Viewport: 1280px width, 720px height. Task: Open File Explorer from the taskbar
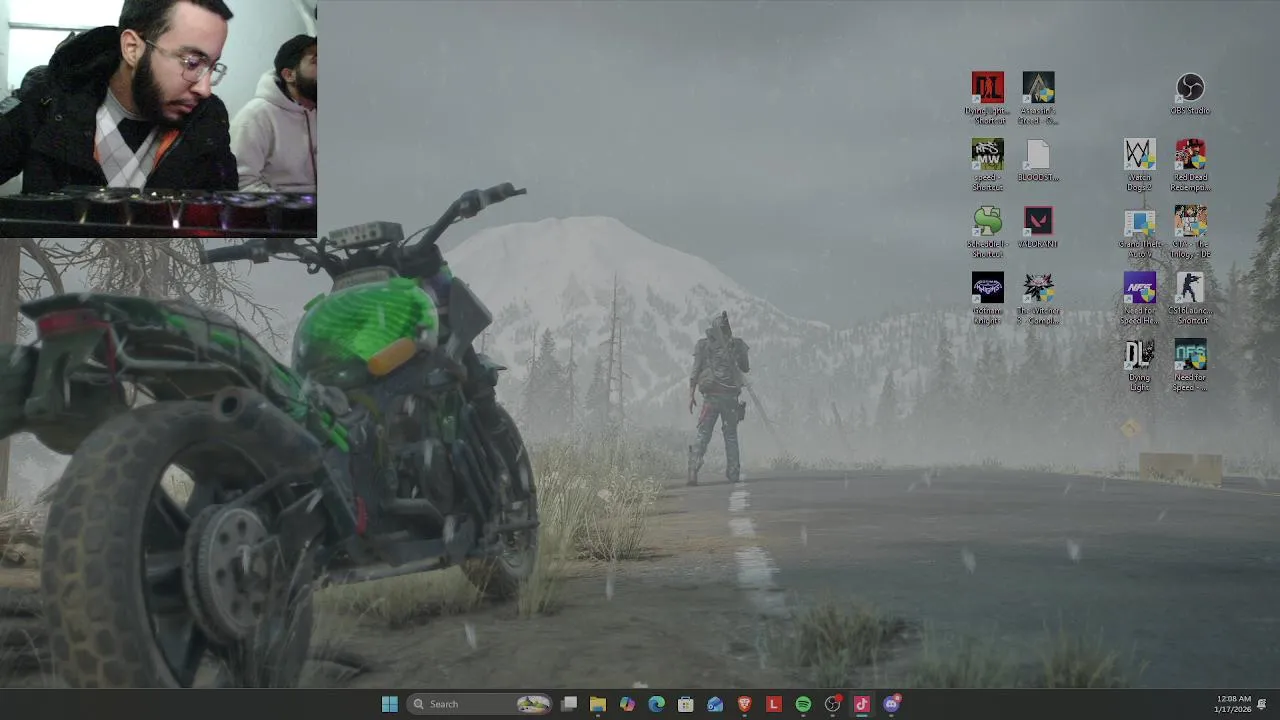click(x=598, y=704)
